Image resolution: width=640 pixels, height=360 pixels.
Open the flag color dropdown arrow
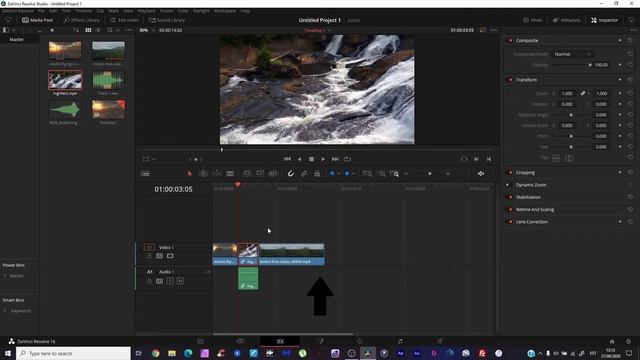coord(338,173)
